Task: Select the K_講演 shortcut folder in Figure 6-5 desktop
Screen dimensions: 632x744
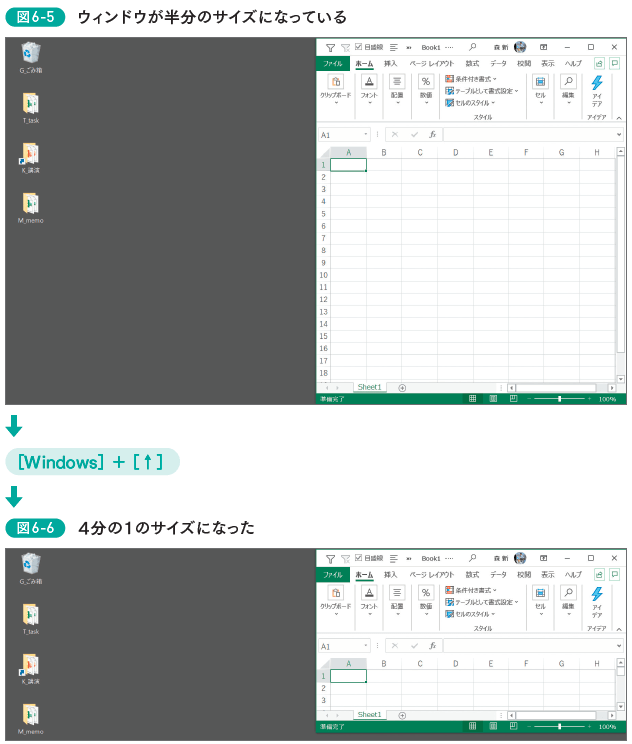Action: click(x=30, y=158)
